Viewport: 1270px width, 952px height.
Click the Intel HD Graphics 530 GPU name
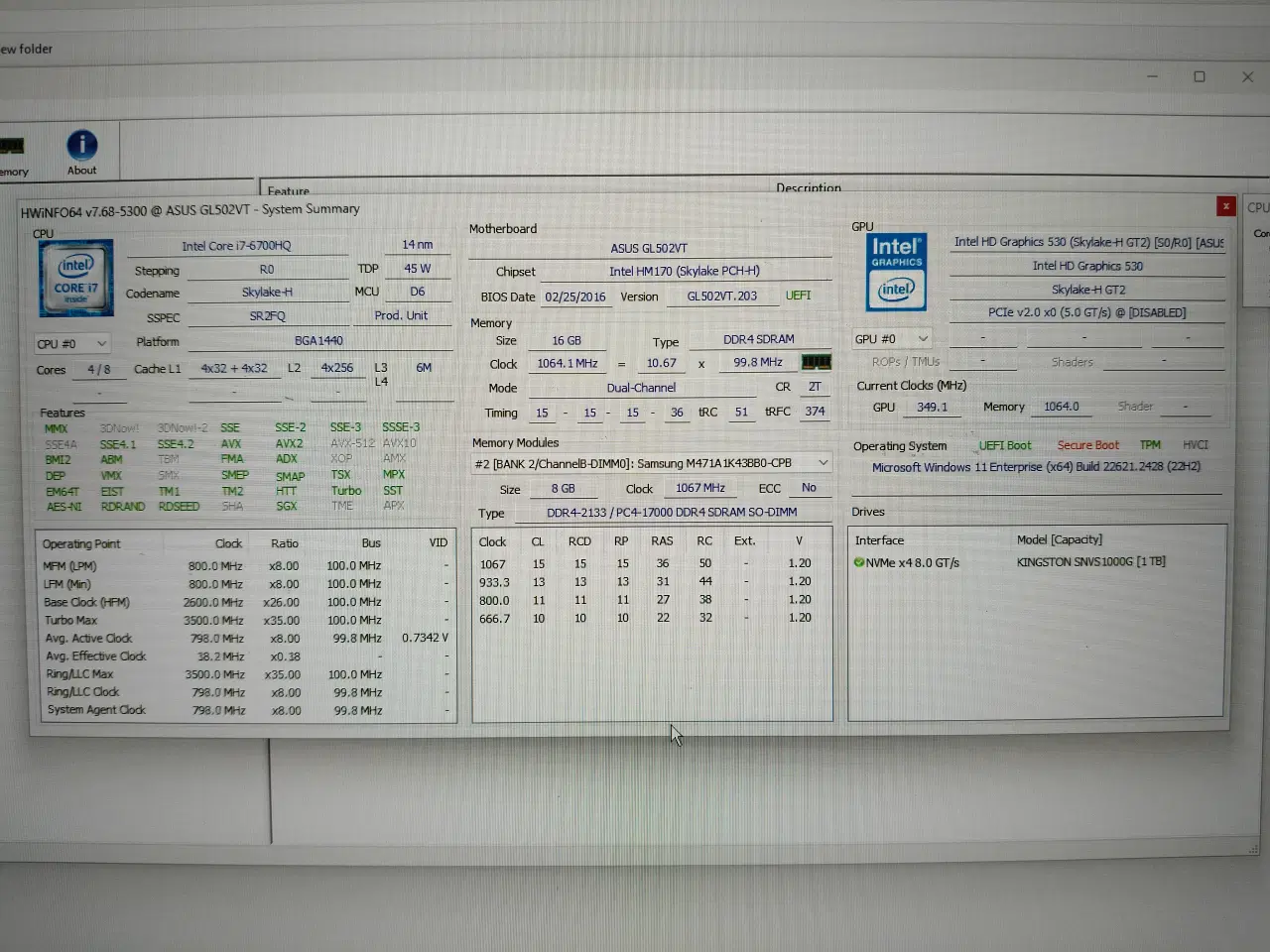coord(1086,266)
